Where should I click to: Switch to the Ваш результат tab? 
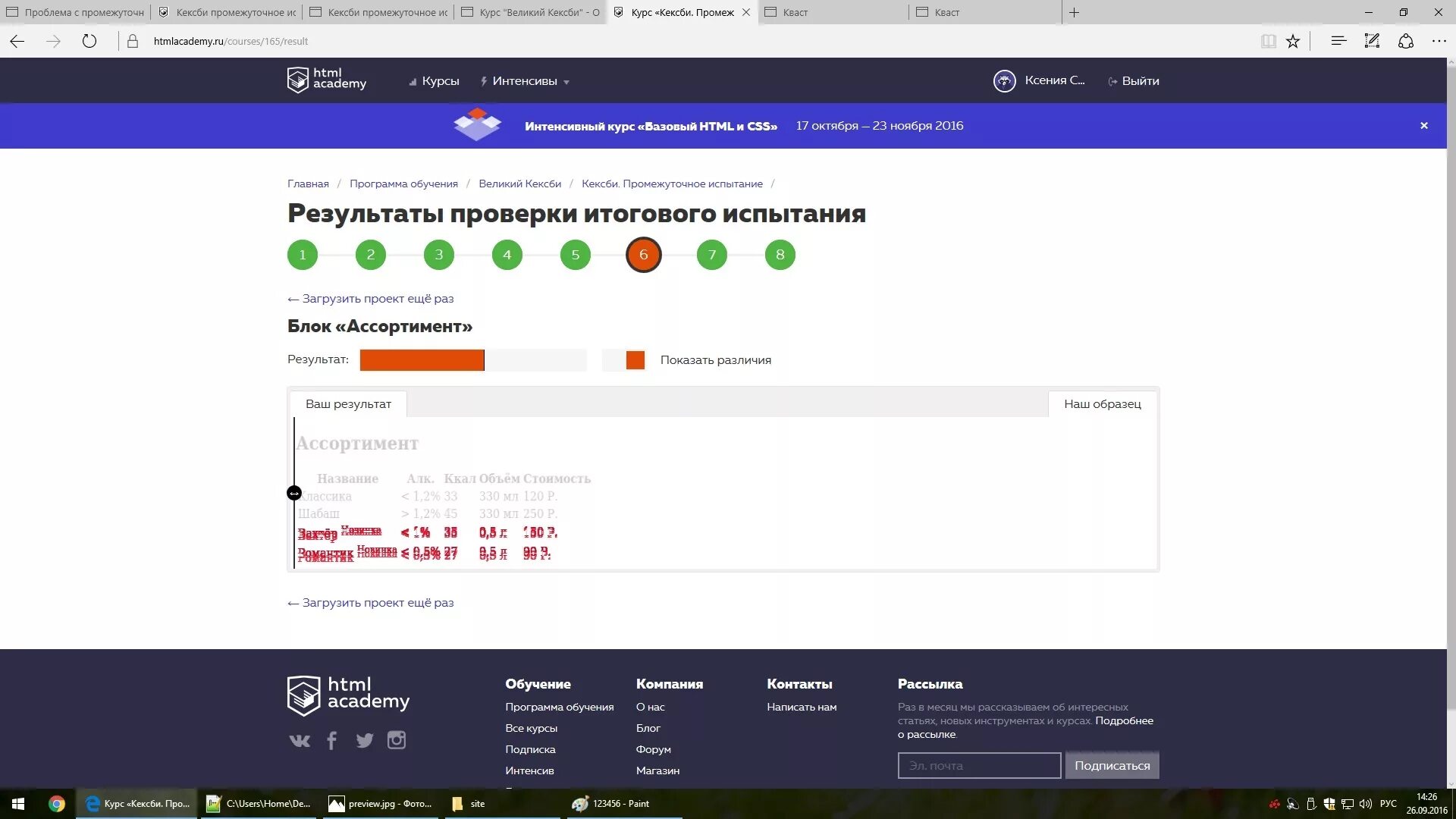tap(348, 404)
